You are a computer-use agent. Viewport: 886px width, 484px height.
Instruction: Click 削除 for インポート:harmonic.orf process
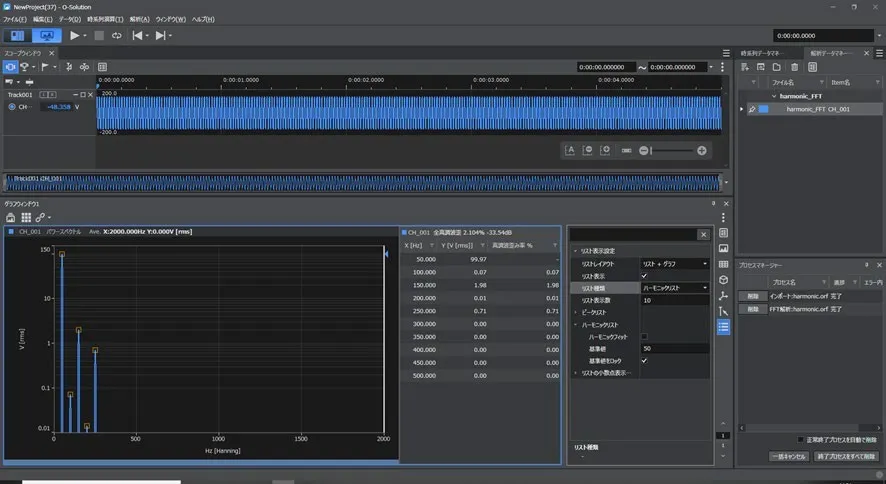[x=753, y=296]
